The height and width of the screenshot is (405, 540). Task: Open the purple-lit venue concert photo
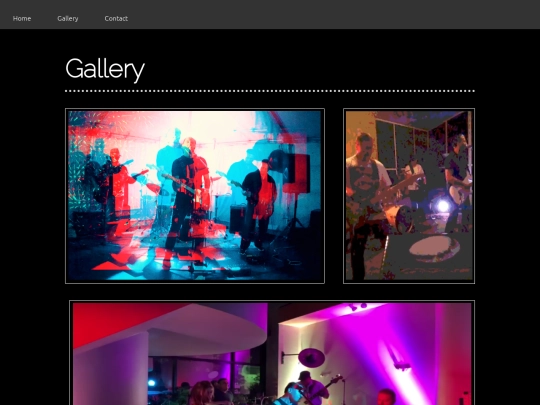point(272,353)
